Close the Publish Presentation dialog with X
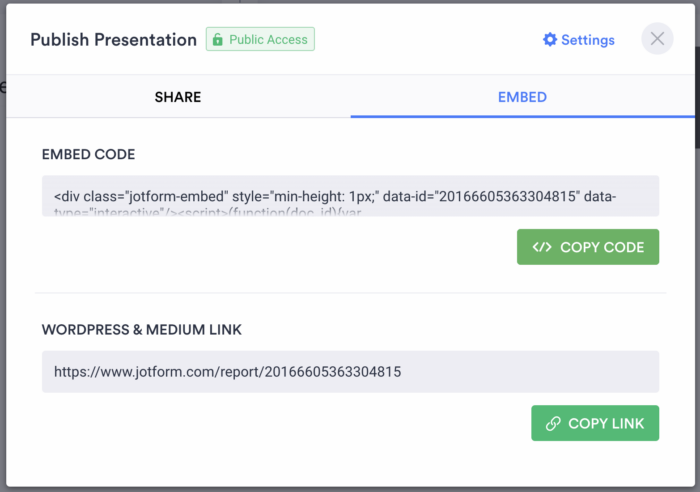The height and width of the screenshot is (492, 700). (x=657, y=39)
